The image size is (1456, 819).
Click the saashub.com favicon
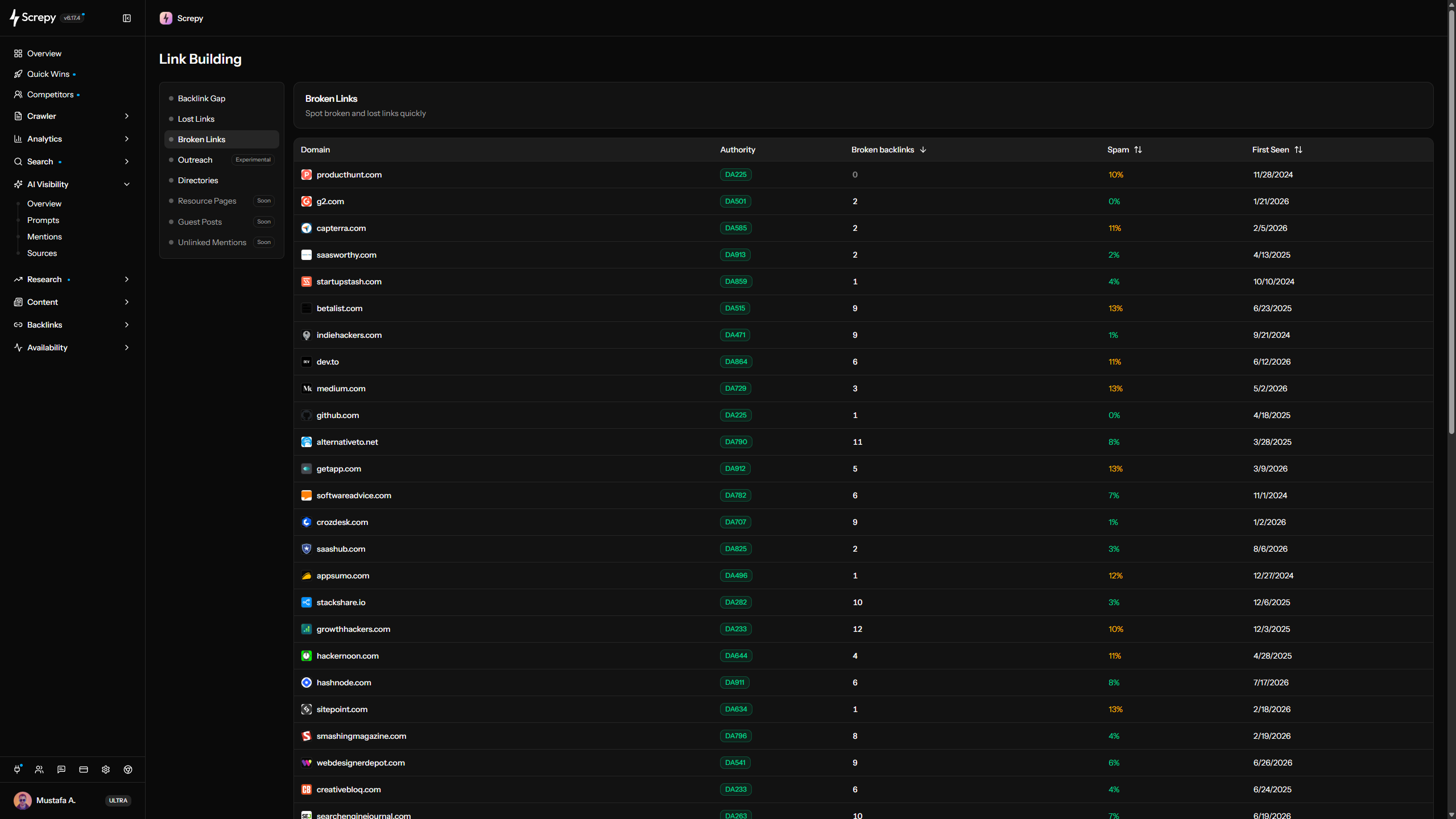[307, 549]
